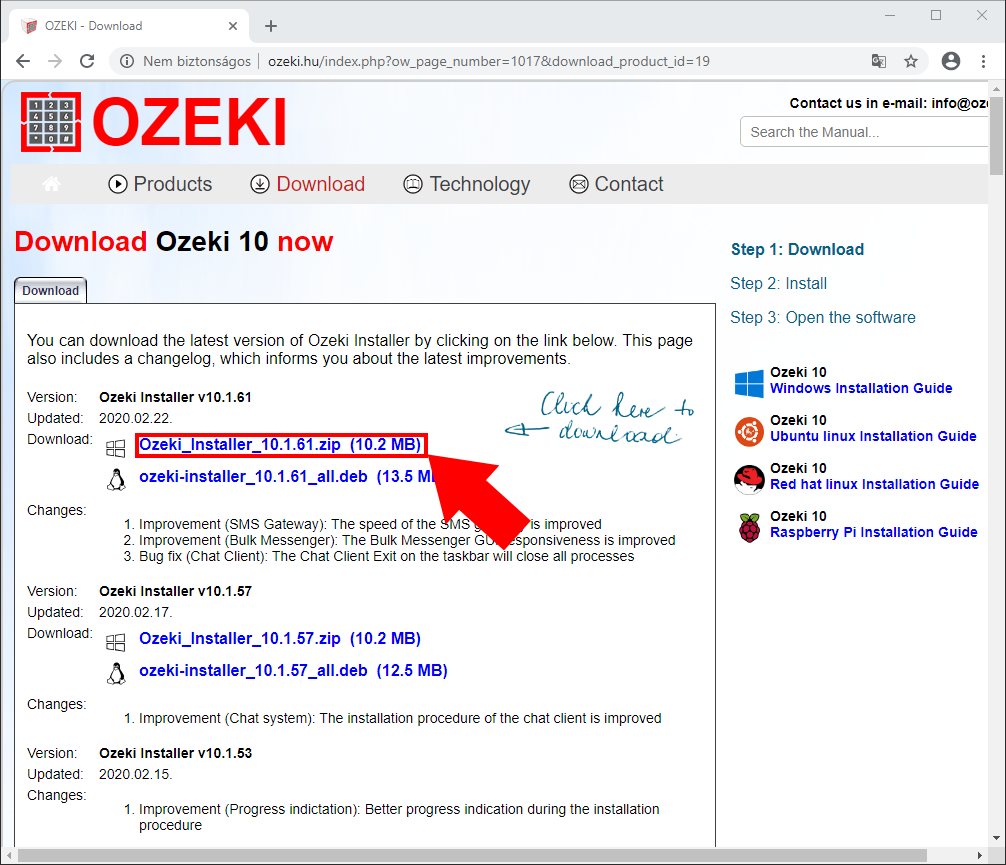Open Ubuntu linux Installation Guide
This screenshot has width=1006, height=865.
(x=873, y=436)
